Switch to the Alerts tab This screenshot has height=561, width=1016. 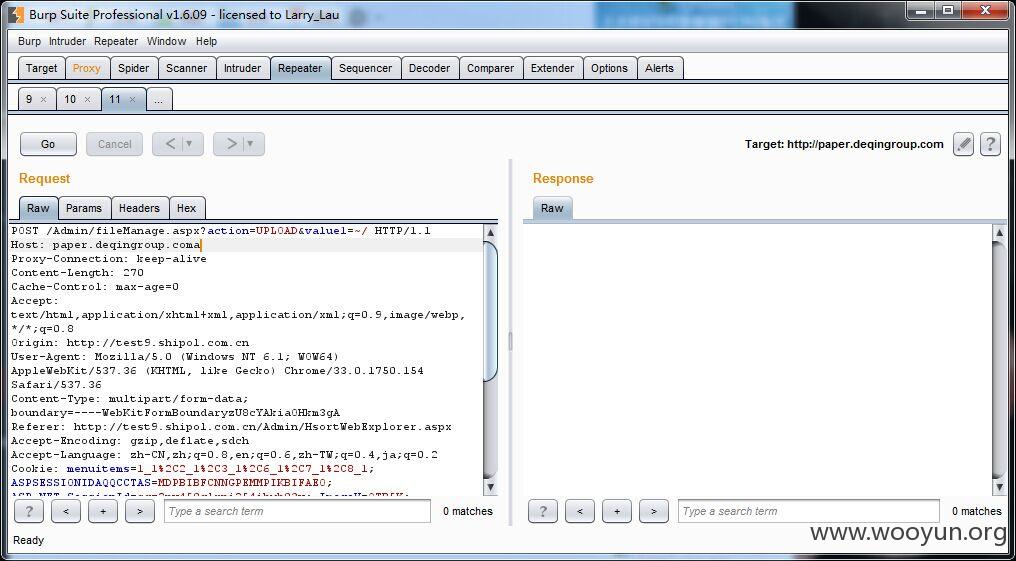coord(660,68)
